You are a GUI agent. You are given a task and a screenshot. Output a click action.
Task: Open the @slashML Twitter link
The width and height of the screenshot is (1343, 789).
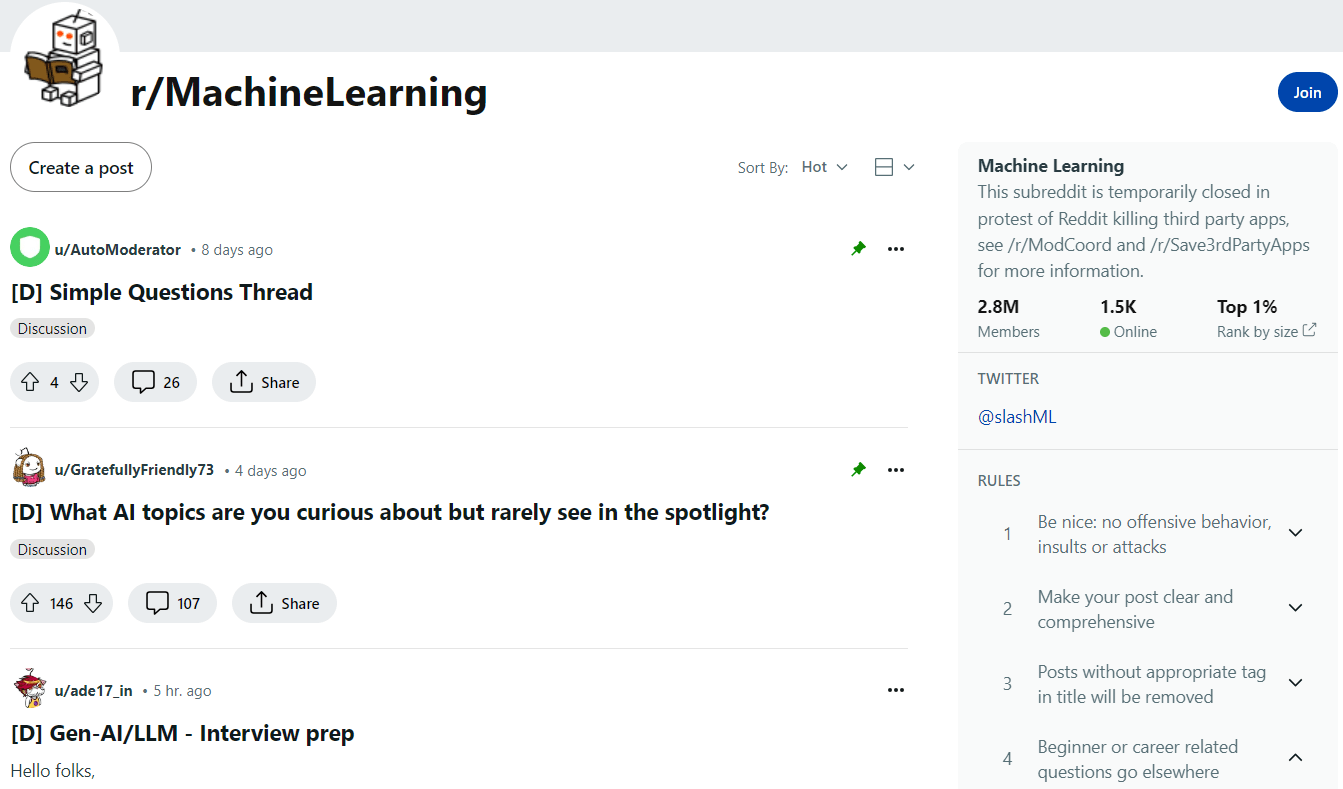coord(1016,417)
